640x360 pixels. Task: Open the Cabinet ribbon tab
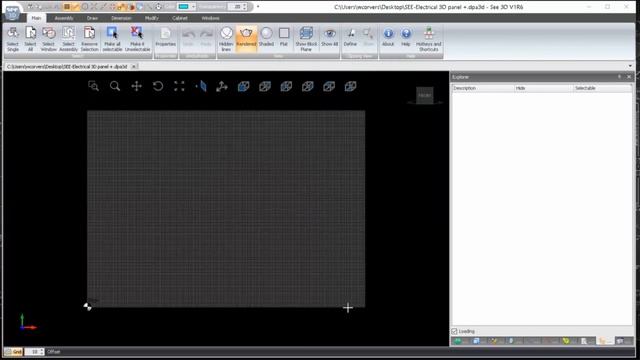180,18
